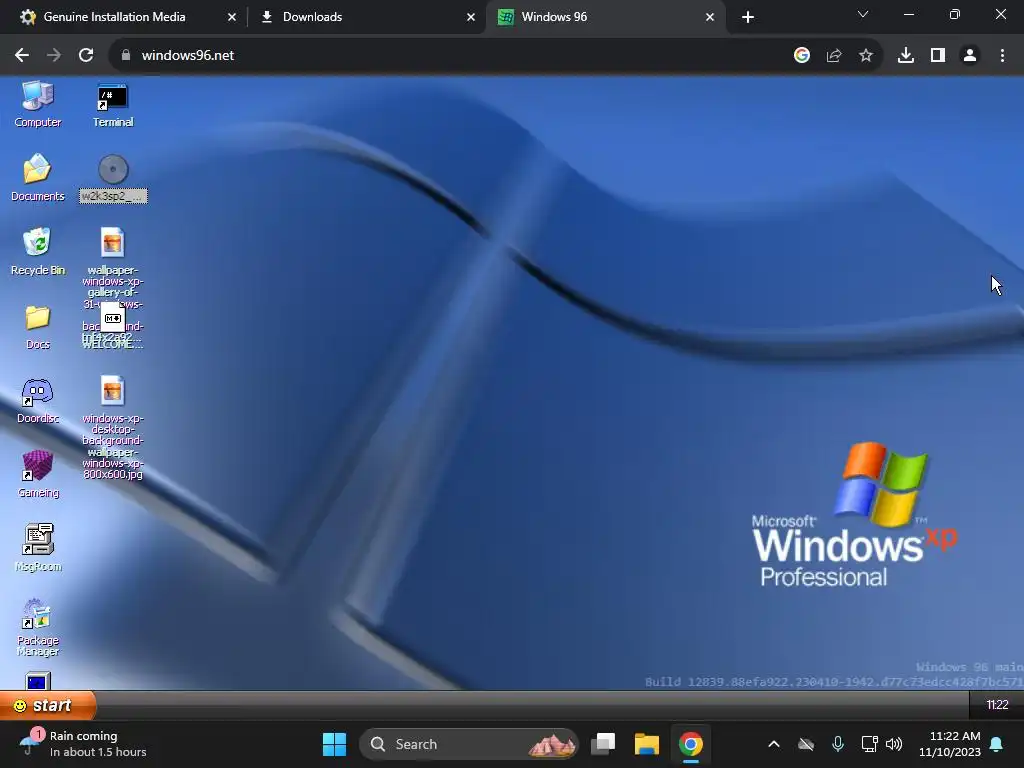
Task: Go forward in browser history
Action: click(54, 56)
